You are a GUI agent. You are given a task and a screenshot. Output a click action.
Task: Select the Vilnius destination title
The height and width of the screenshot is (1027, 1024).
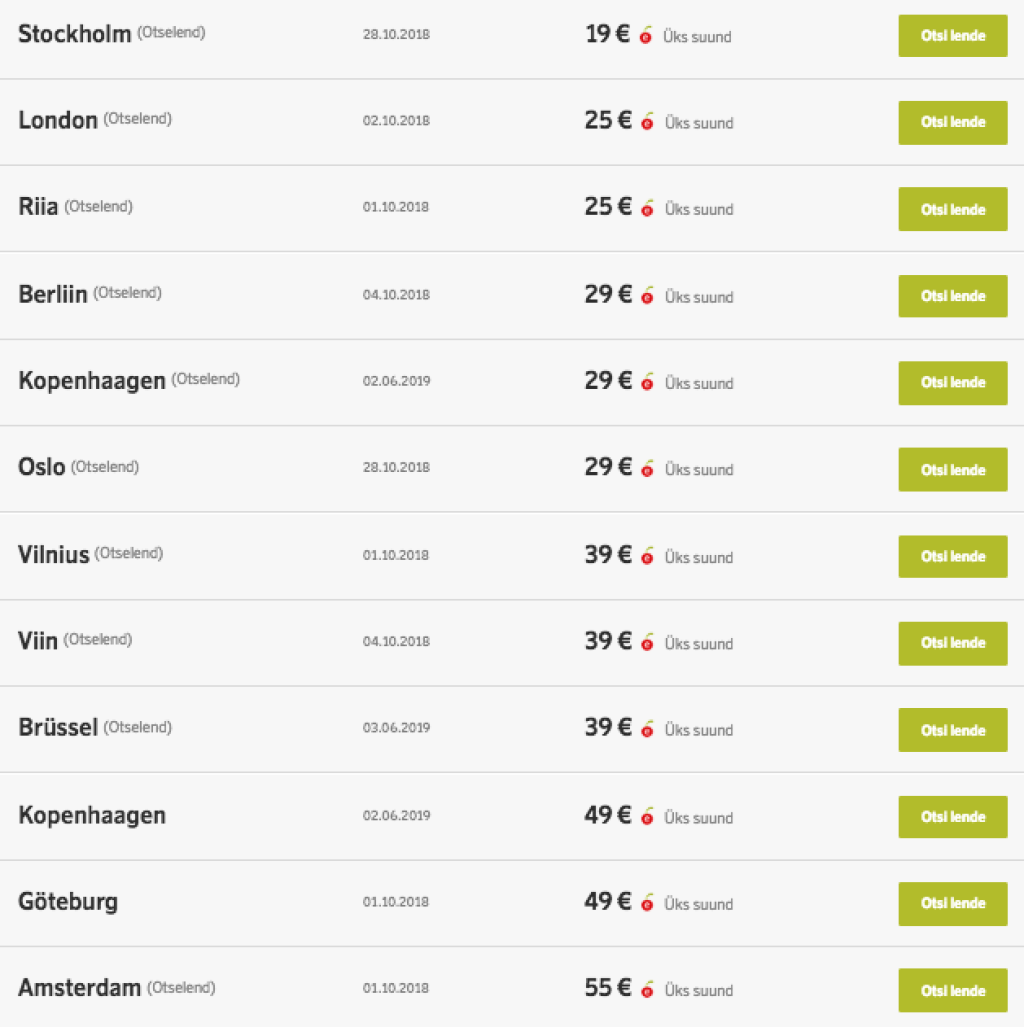54,555
